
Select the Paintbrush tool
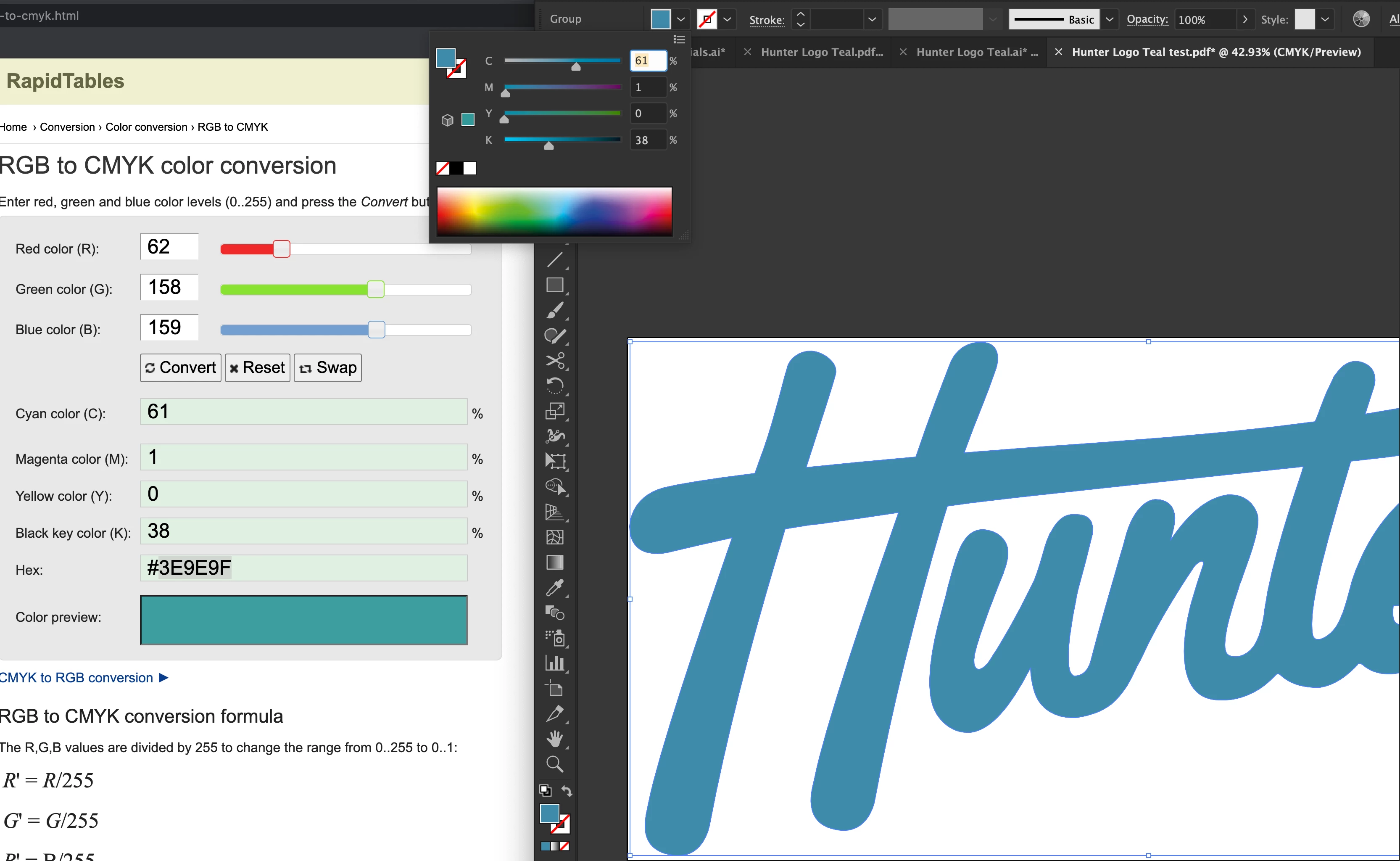point(554,310)
